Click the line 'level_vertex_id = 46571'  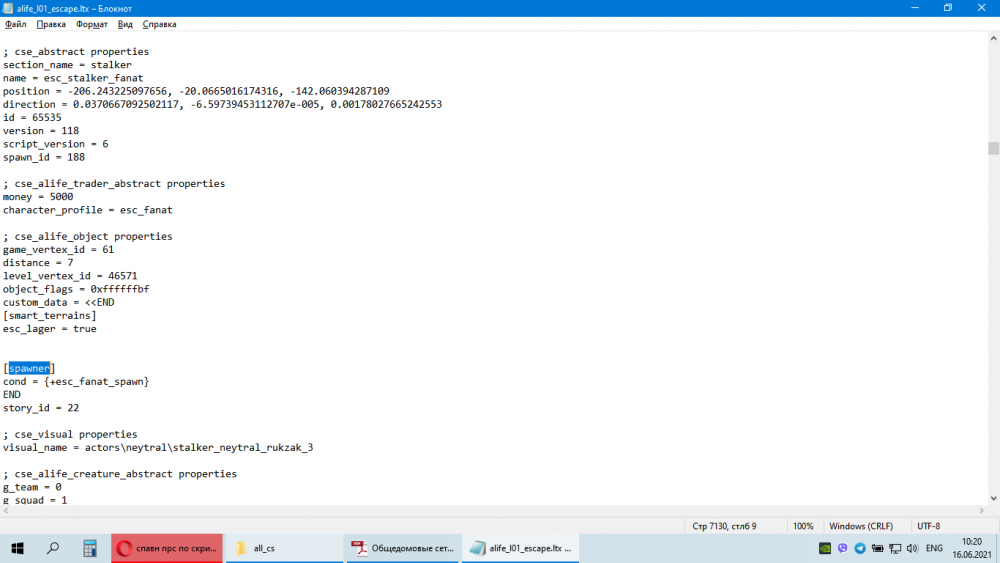(x=70, y=276)
